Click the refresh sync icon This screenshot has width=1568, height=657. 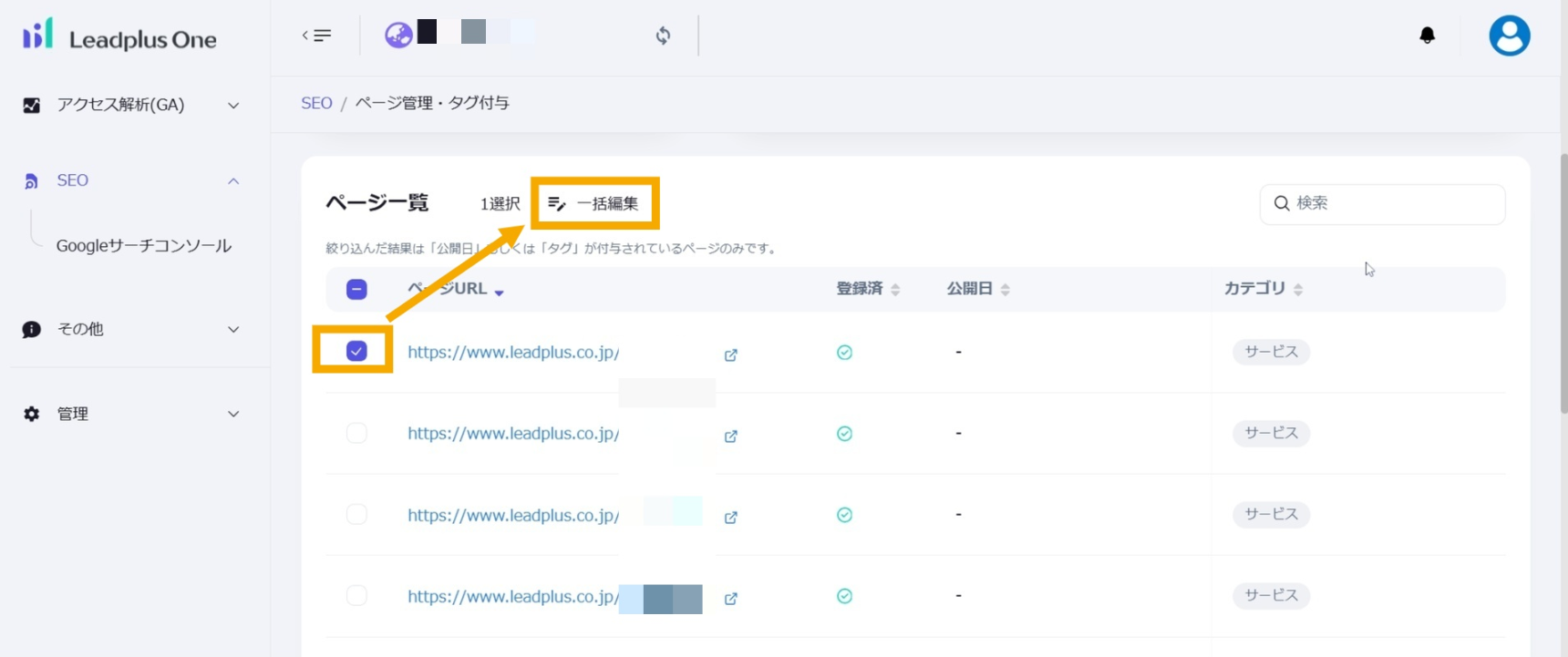pyautogui.click(x=663, y=36)
